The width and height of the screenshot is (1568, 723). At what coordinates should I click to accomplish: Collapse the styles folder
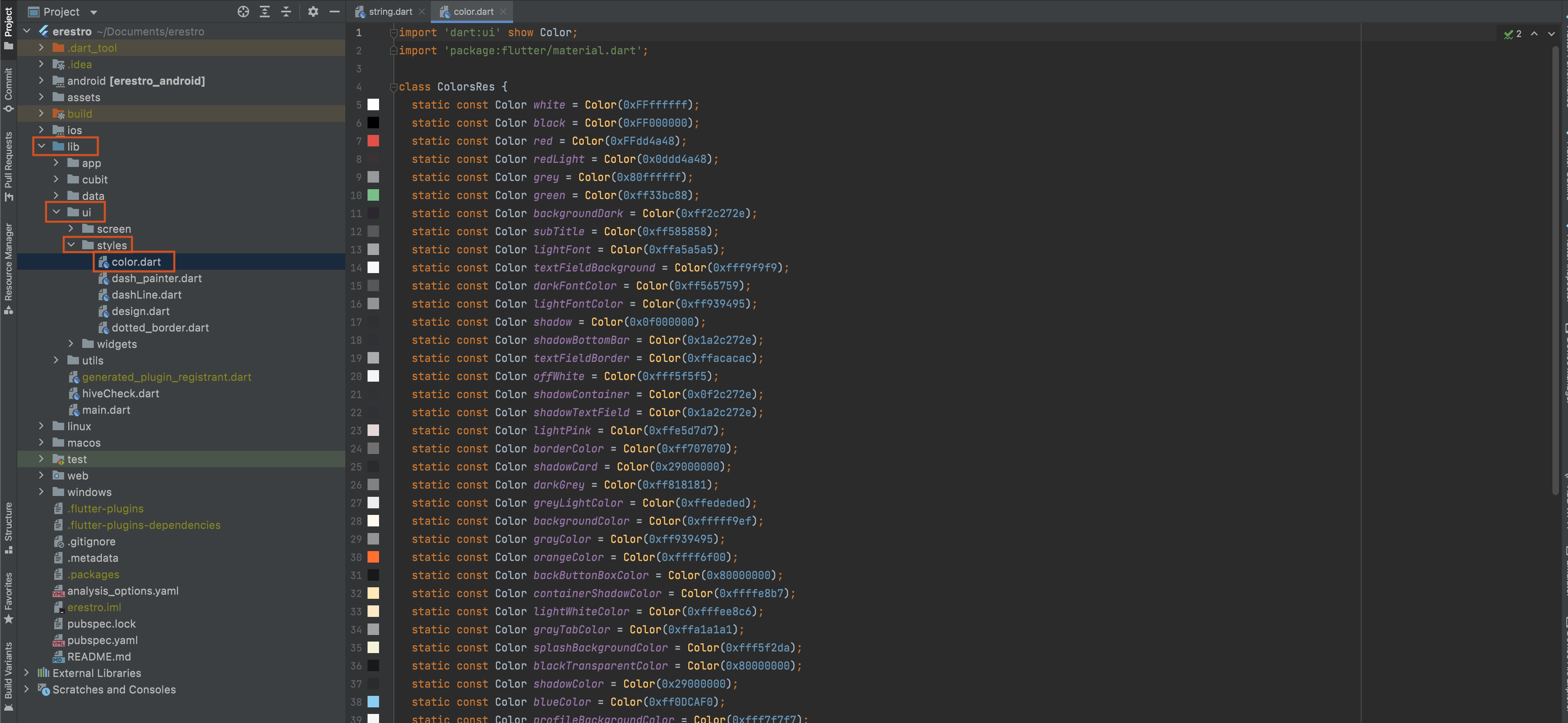pos(71,245)
